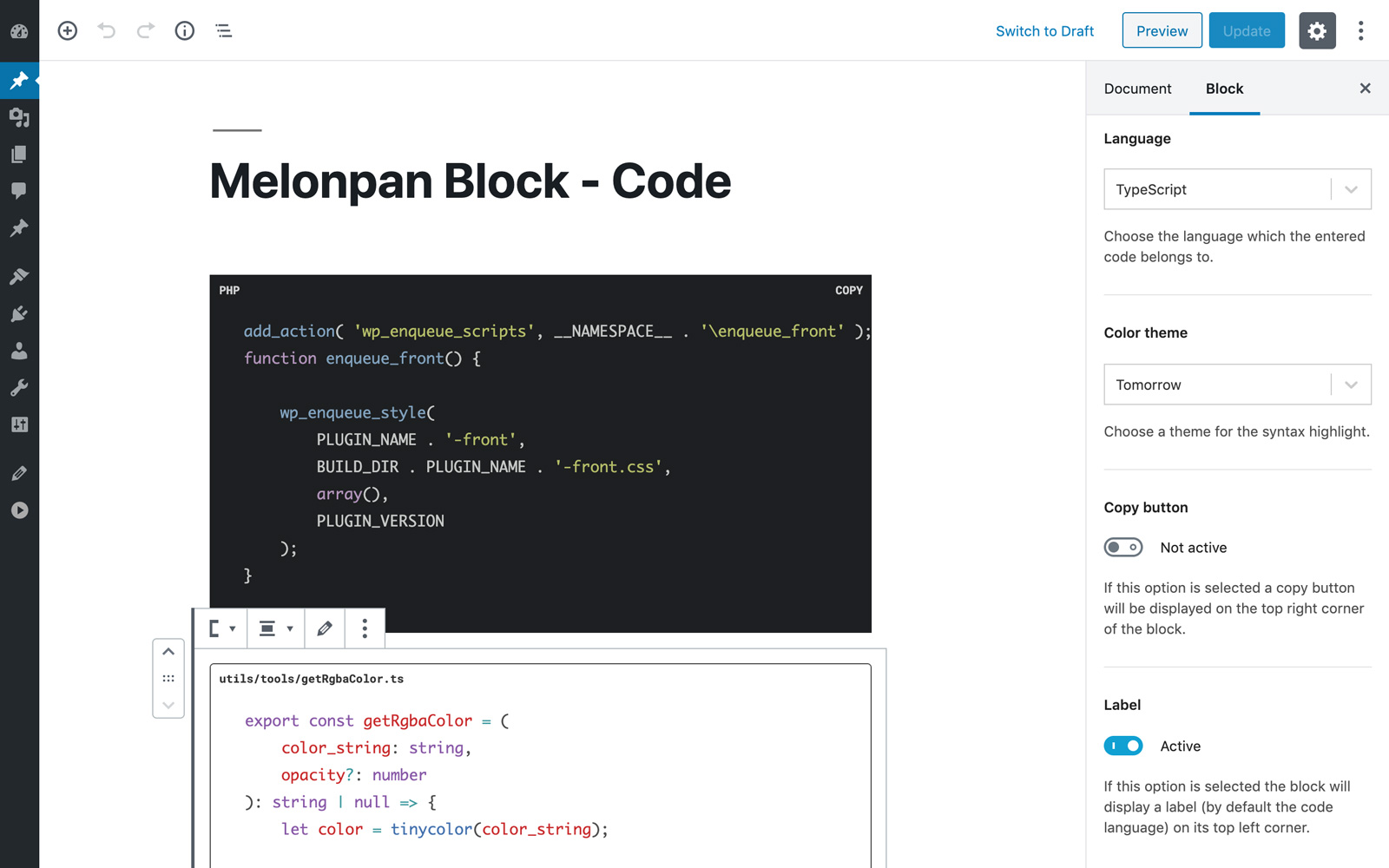Click the Preview button
This screenshot has height=868, width=1389.
pos(1162,31)
